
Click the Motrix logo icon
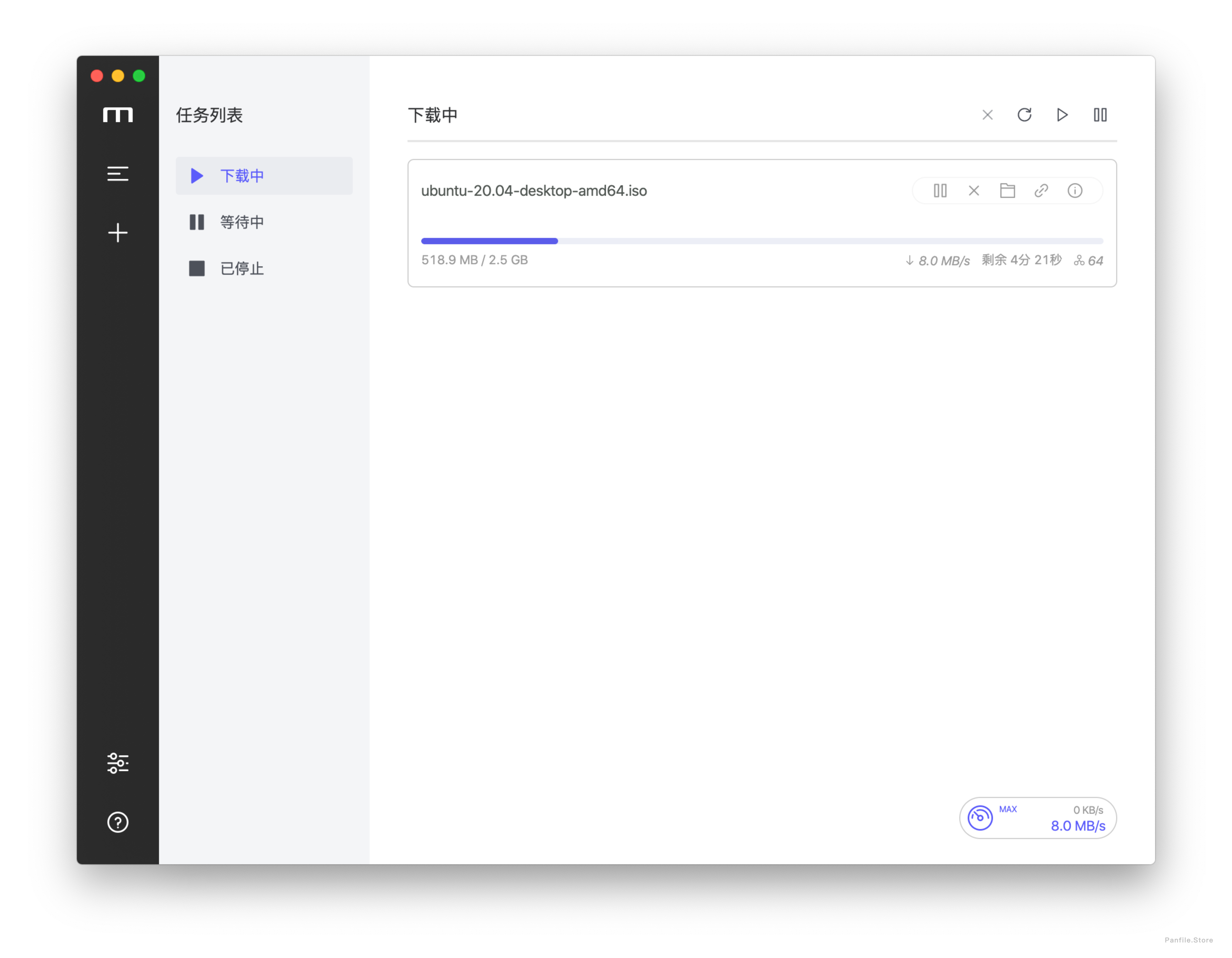pyautogui.click(x=118, y=115)
